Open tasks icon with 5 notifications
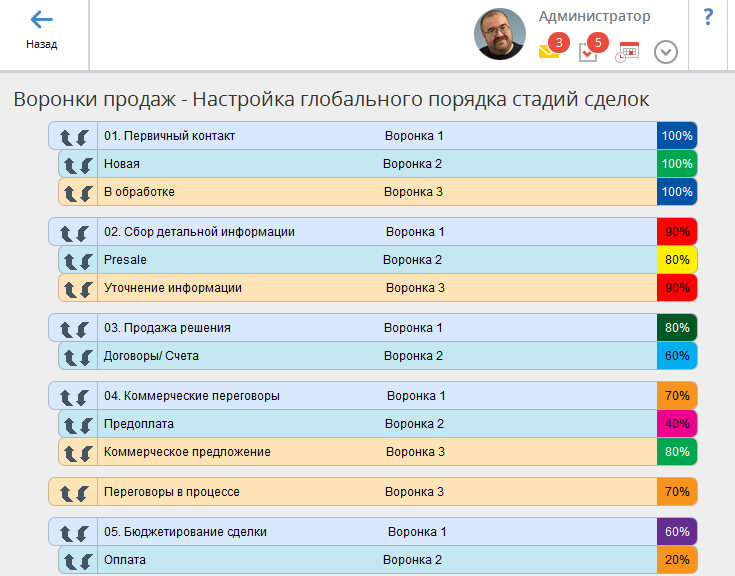The height and width of the screenshot is (576, 735). click(x=588, y=52)
